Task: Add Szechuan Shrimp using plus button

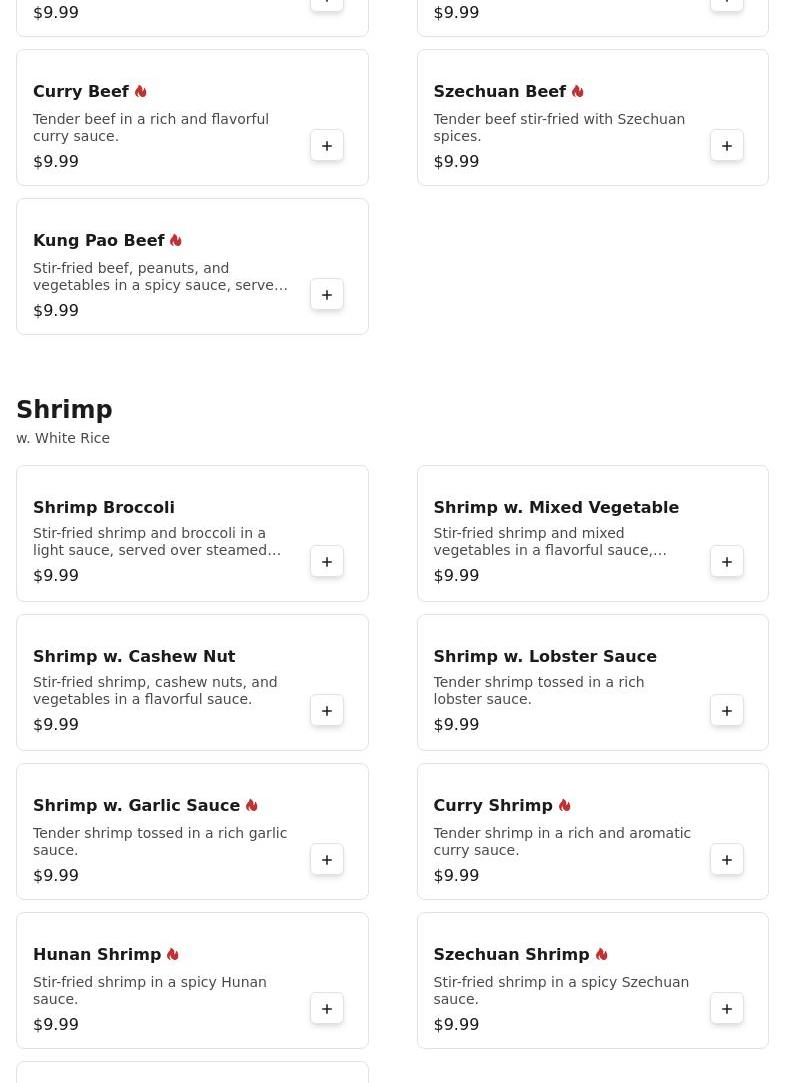Action: pyautogui.click(x=727, y=1009)
